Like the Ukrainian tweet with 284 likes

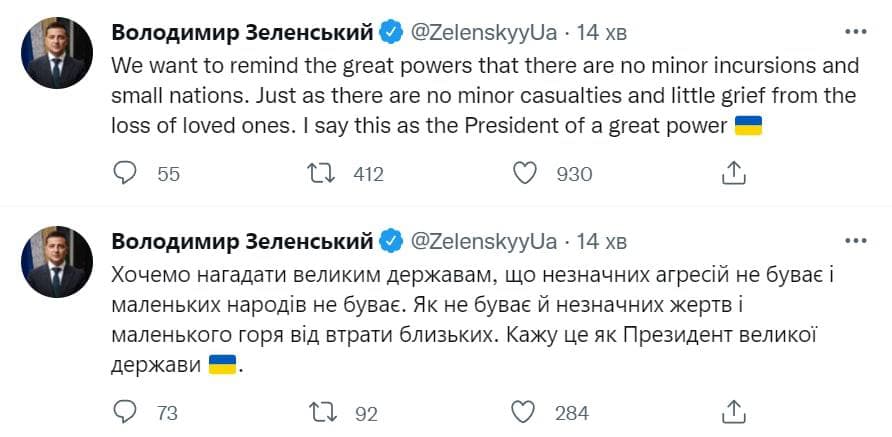coord(526,412)
